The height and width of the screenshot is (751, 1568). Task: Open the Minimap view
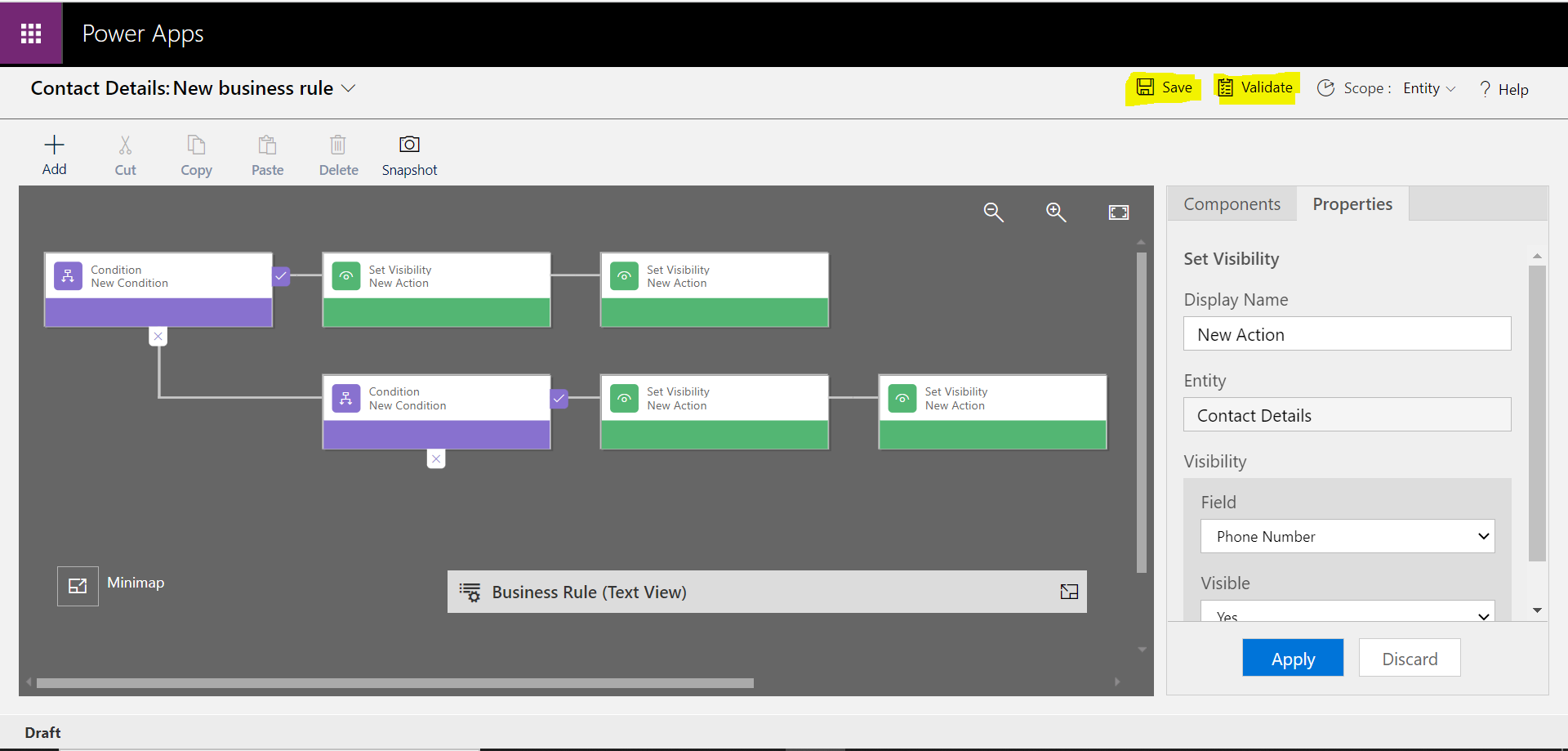[78, 586]
